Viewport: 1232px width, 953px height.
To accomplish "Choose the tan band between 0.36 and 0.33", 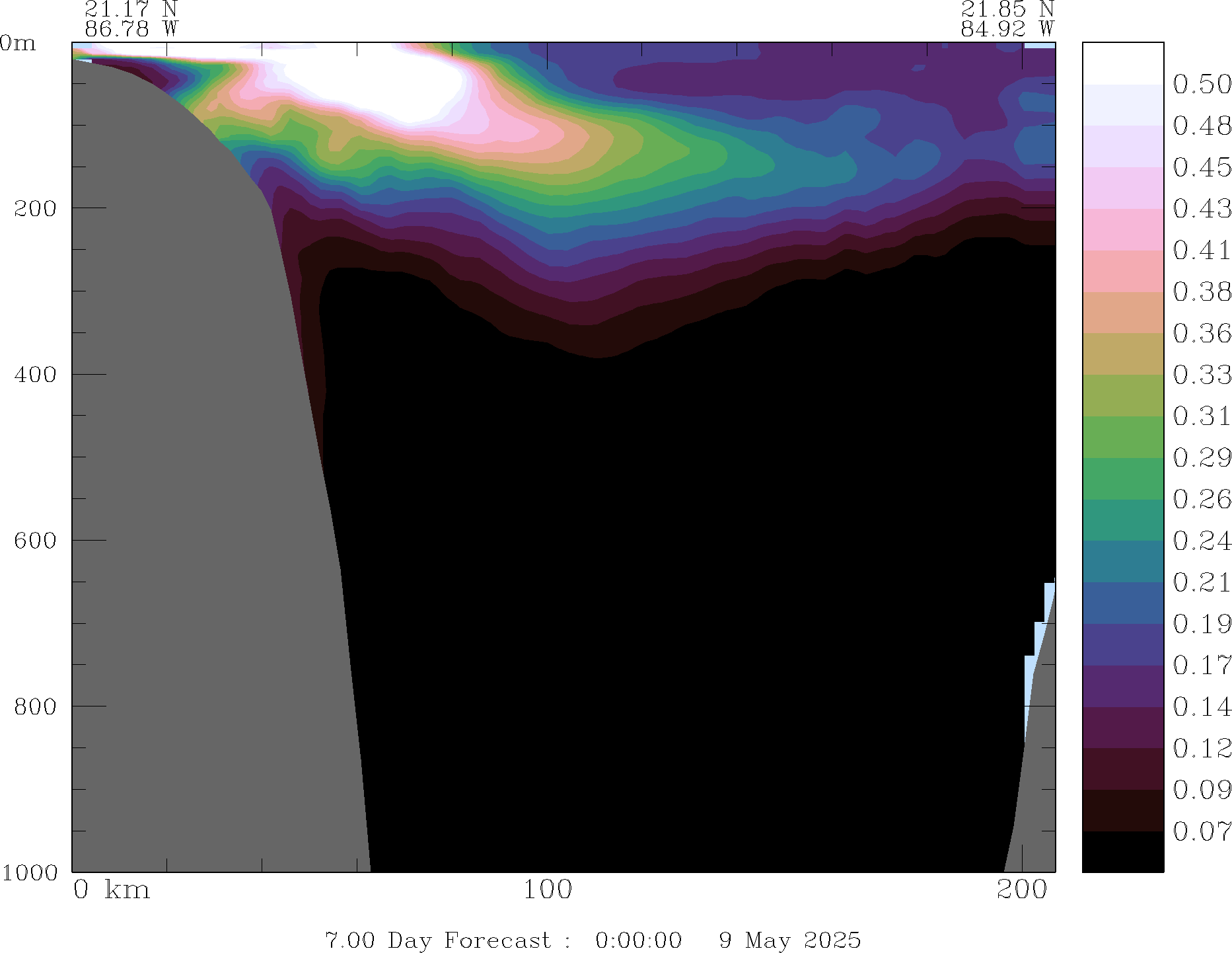I will pos(1122,354).
